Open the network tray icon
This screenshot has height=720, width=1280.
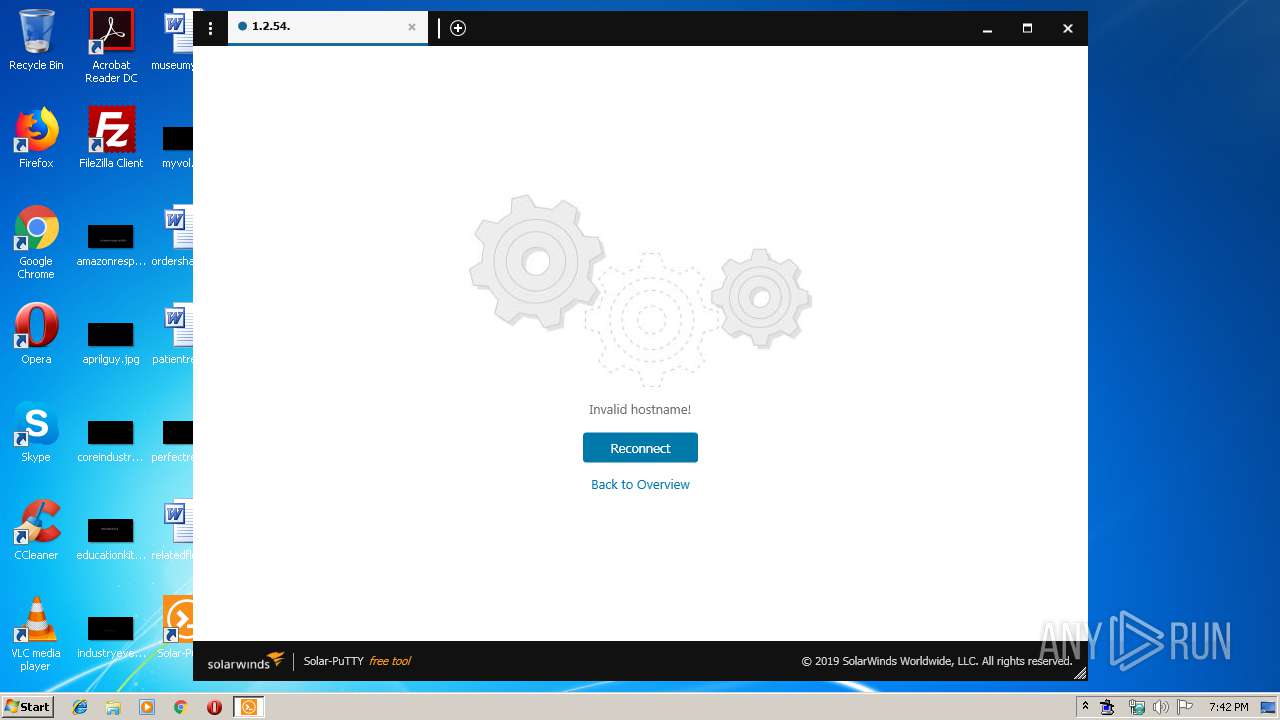coord(1136,707)
